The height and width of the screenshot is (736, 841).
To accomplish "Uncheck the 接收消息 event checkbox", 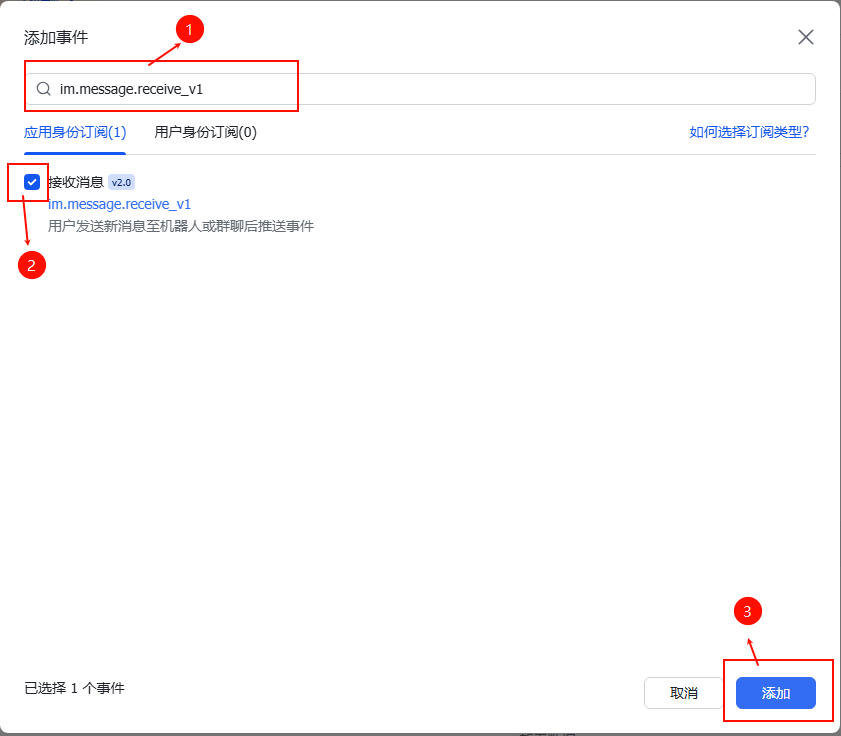I will click(x=32, y=182).
